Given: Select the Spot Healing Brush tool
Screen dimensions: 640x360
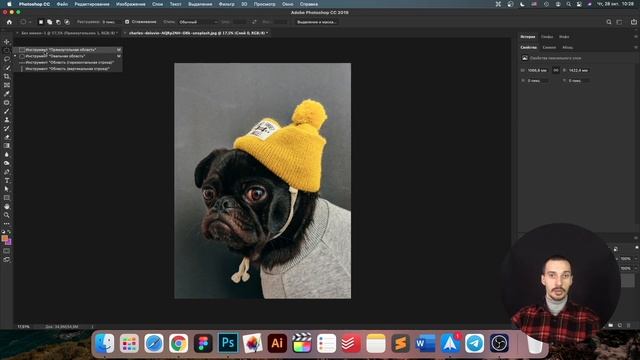Looking at the screenshot, I should (x=7, y=102).
